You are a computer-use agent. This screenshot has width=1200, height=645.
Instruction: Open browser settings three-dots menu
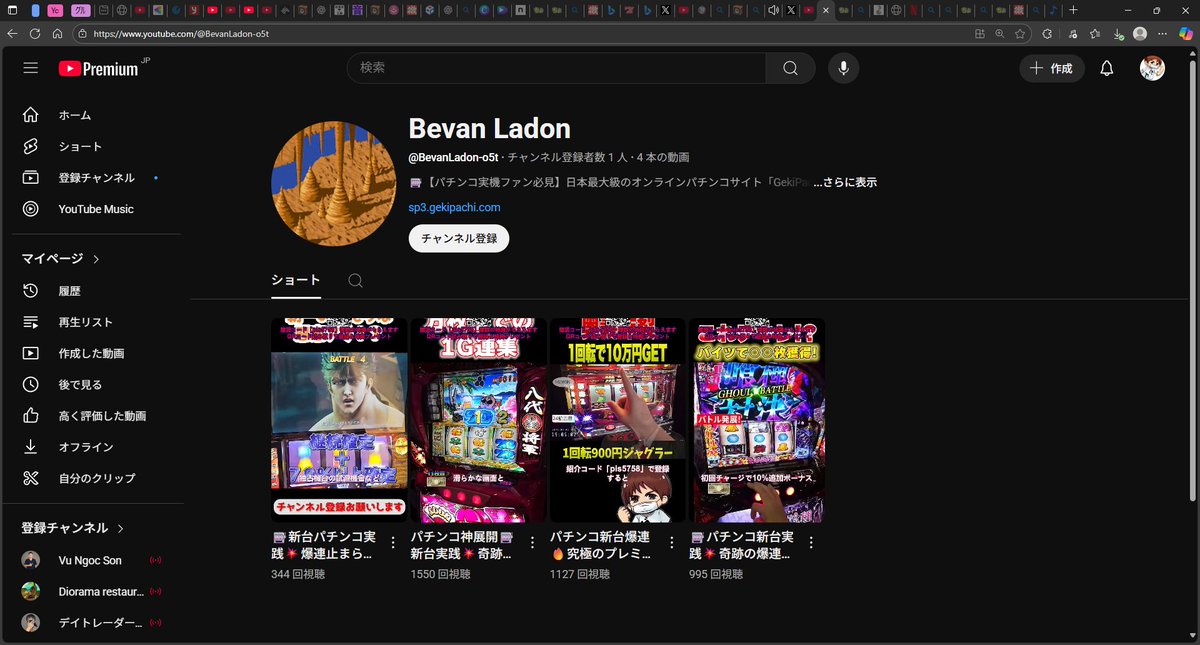[1163, 33]
